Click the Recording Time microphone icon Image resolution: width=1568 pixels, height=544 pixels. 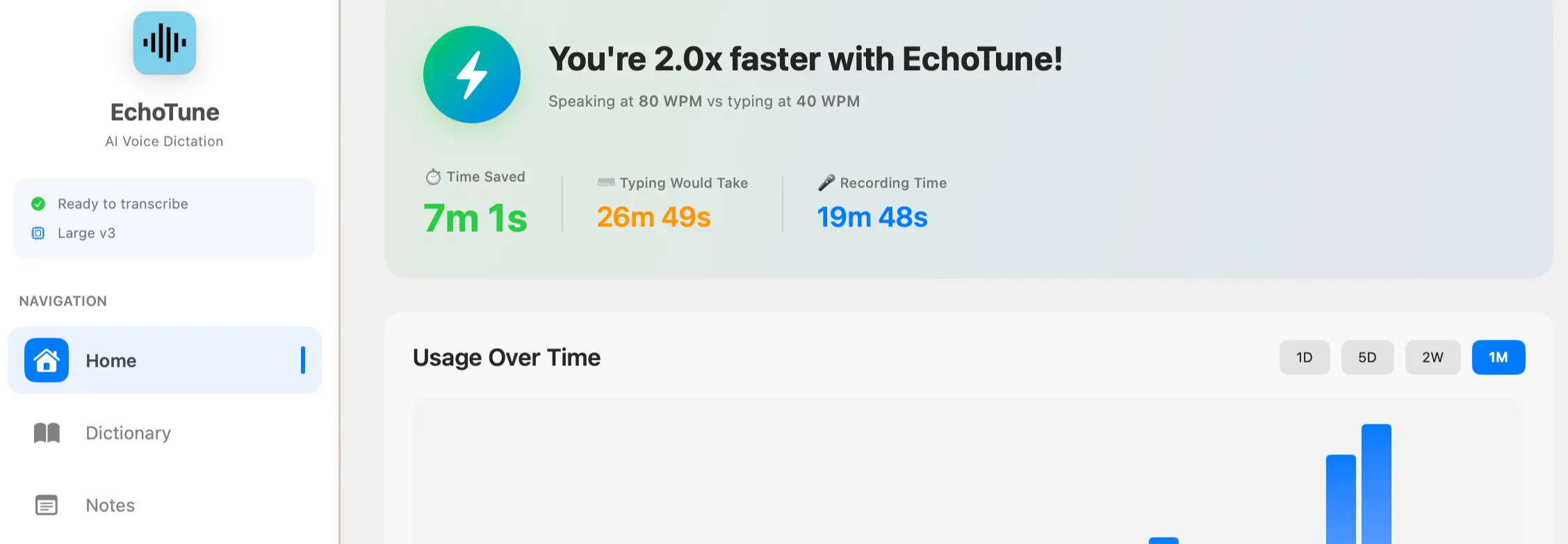click(826, 183)
